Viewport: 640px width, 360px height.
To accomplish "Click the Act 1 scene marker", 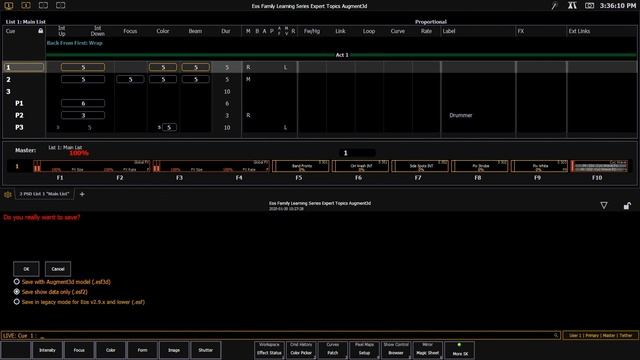I will tap(342, 55).
